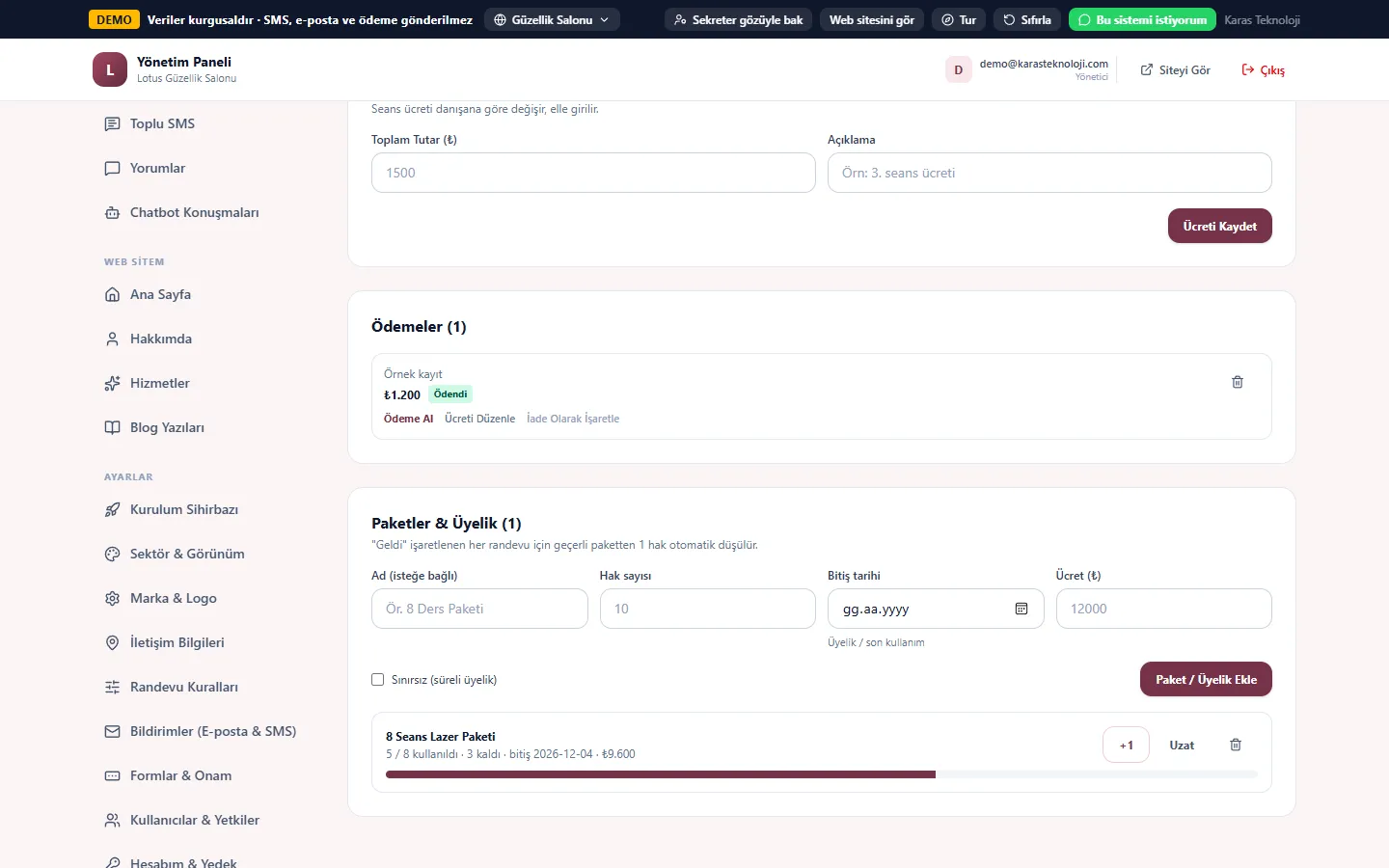Open the calendar picker in Bitiş tarihi
The height and width of the screenshot is (868, 1389).
pos(1021,609)
